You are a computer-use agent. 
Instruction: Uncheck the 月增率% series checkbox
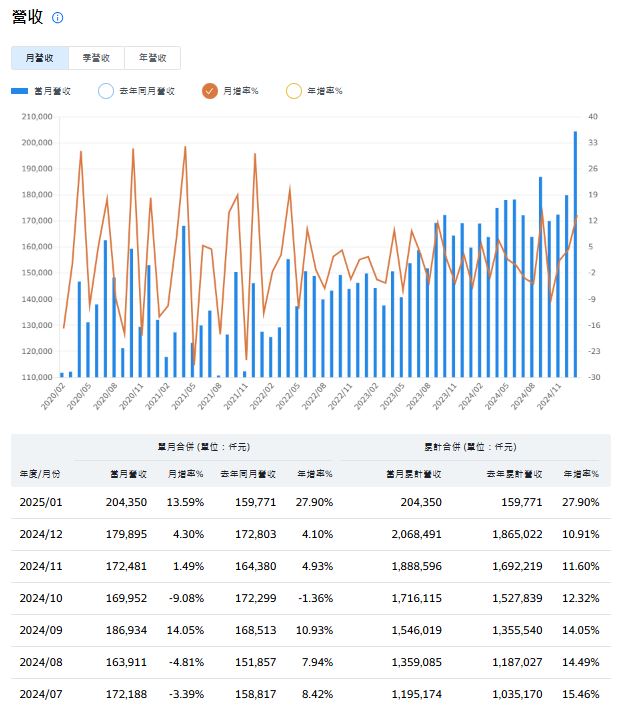(x=210, y=91)
